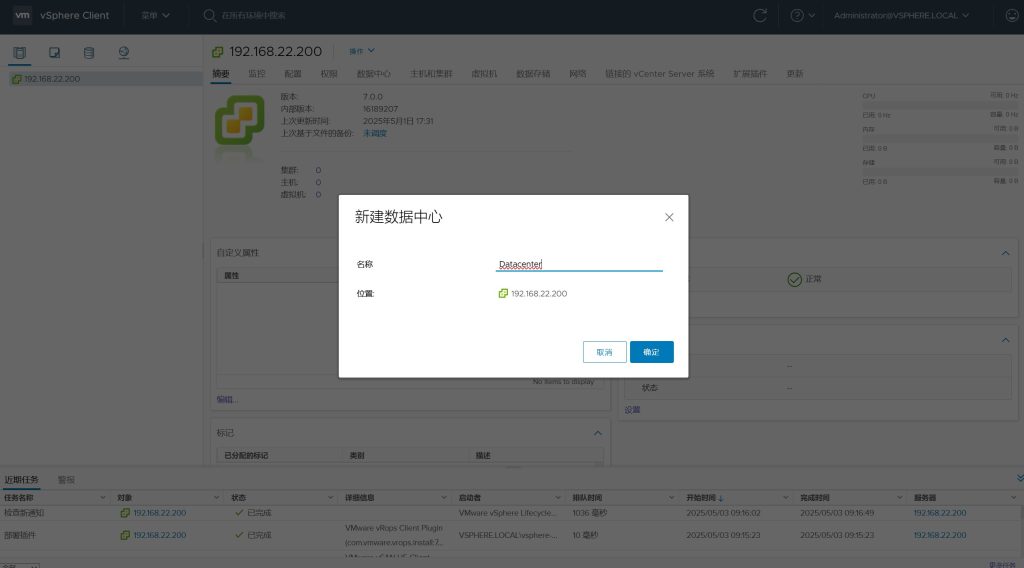Image resolution: width=1024 pixels, height=568 pixels.
Task: Select 192.168.22.200 in the inventory tree
Action: pyautogui.click(x=52, y=79)
